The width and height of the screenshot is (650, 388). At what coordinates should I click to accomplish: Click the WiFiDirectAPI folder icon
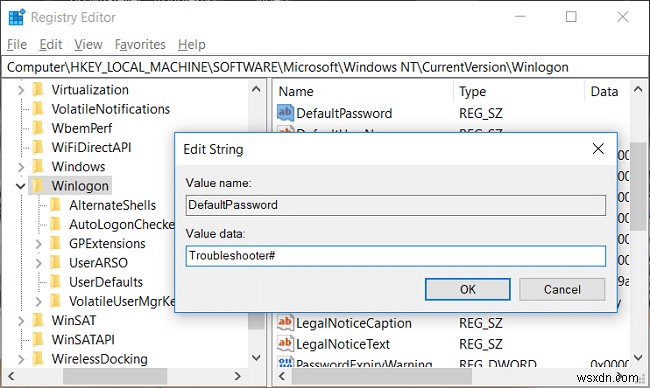pyautogui.click(x=38, y=147)
